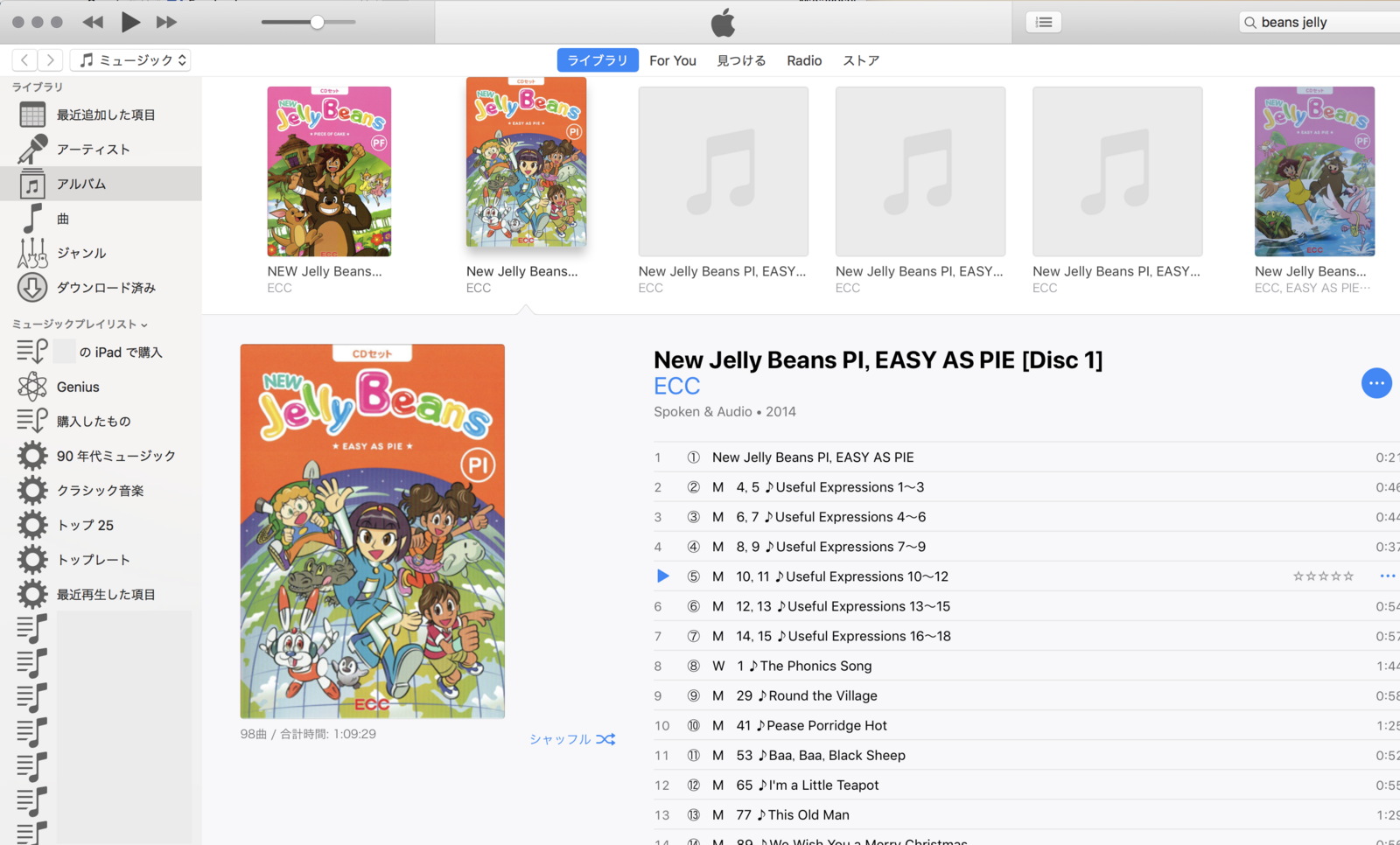Open more options for Useful Expressions 10〜12
Screen dimensions: 1400x845
(x=1387, y=576)
